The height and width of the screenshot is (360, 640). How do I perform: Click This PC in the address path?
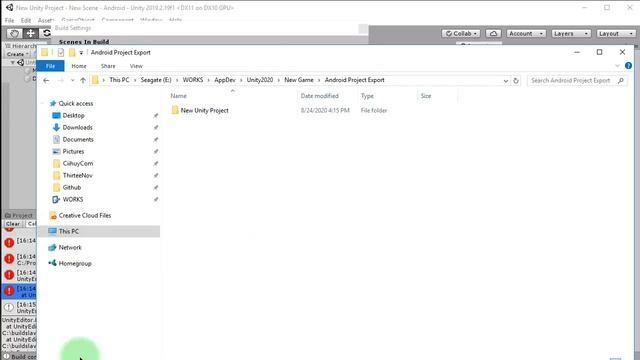pyautogui.click(x=119, y=80)
